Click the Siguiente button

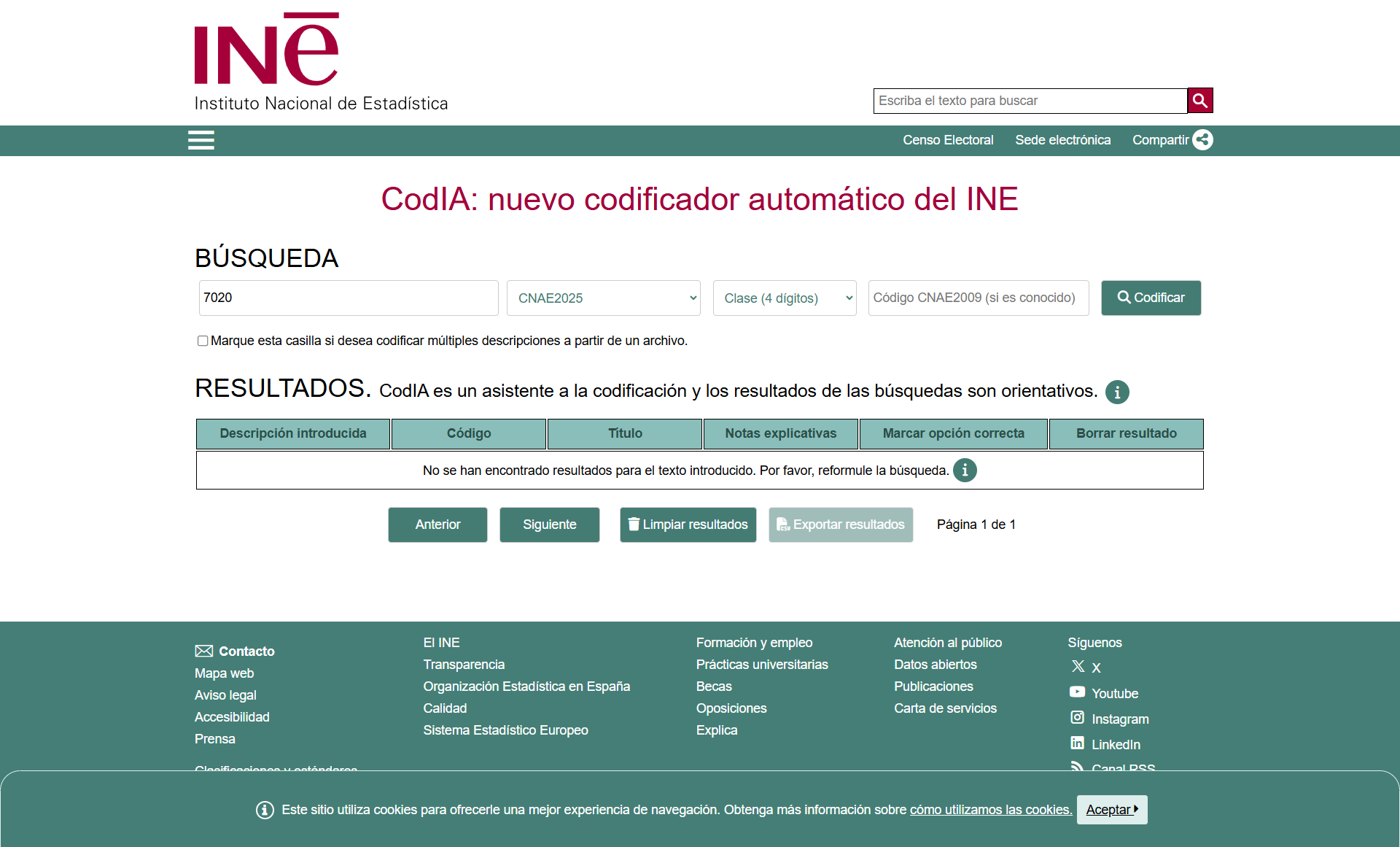pyautogui.click(x=550, y=525)
